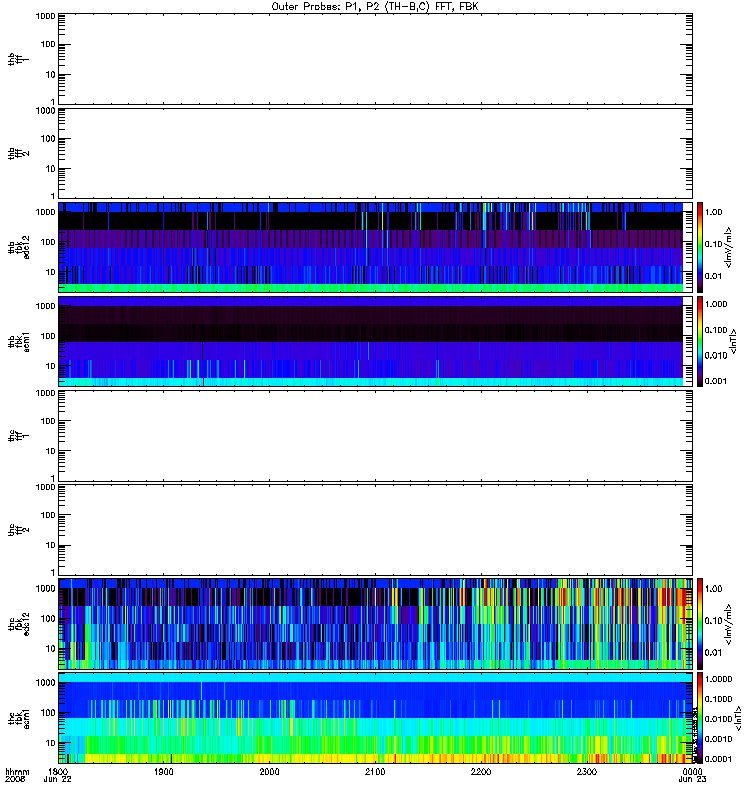
Task: Click the thc fbk scm1 spectrogram panel
Action: (x=376, y=718)
